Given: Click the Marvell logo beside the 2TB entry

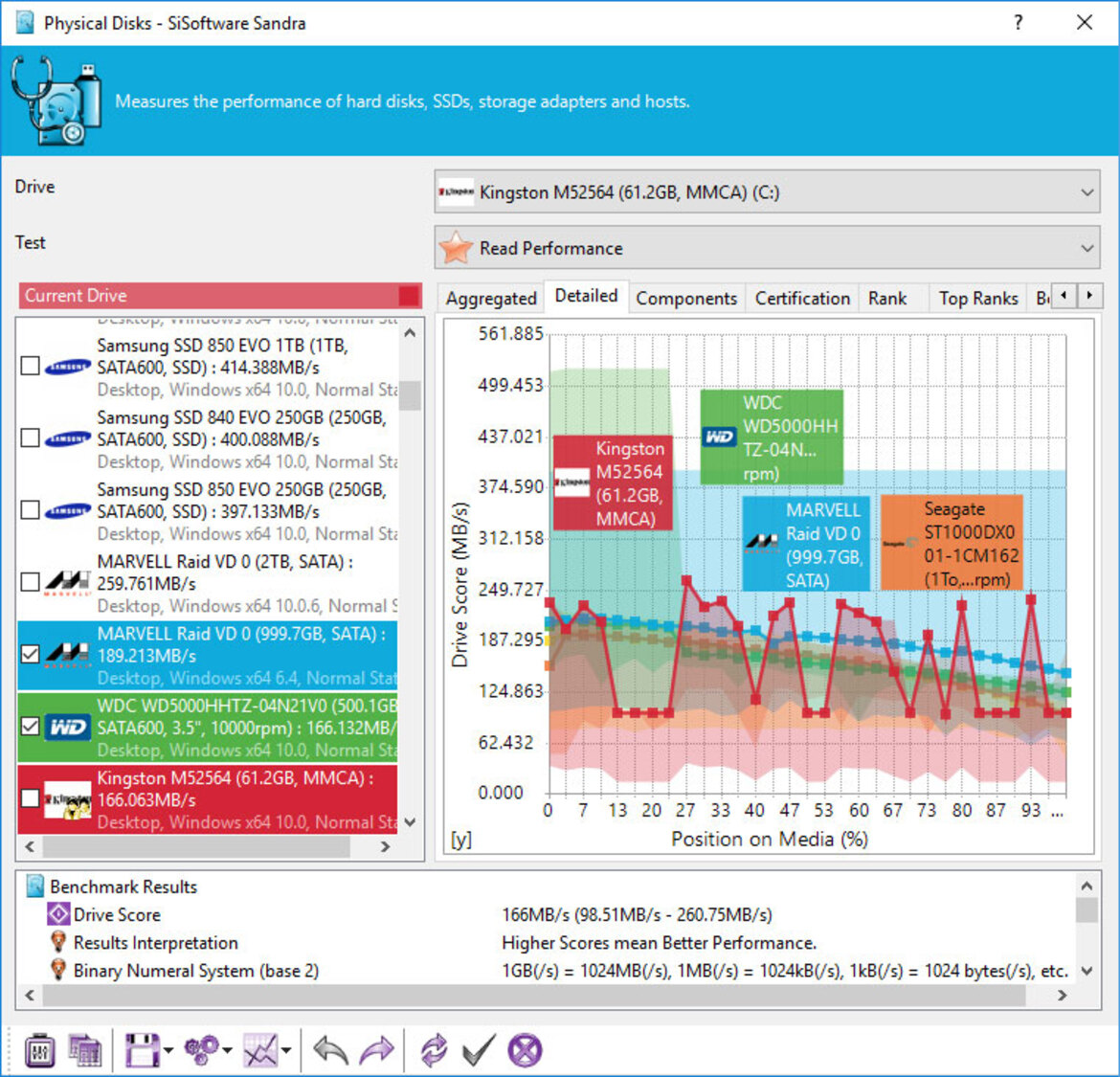Looking at the screenshot, I should click(67, 583).
